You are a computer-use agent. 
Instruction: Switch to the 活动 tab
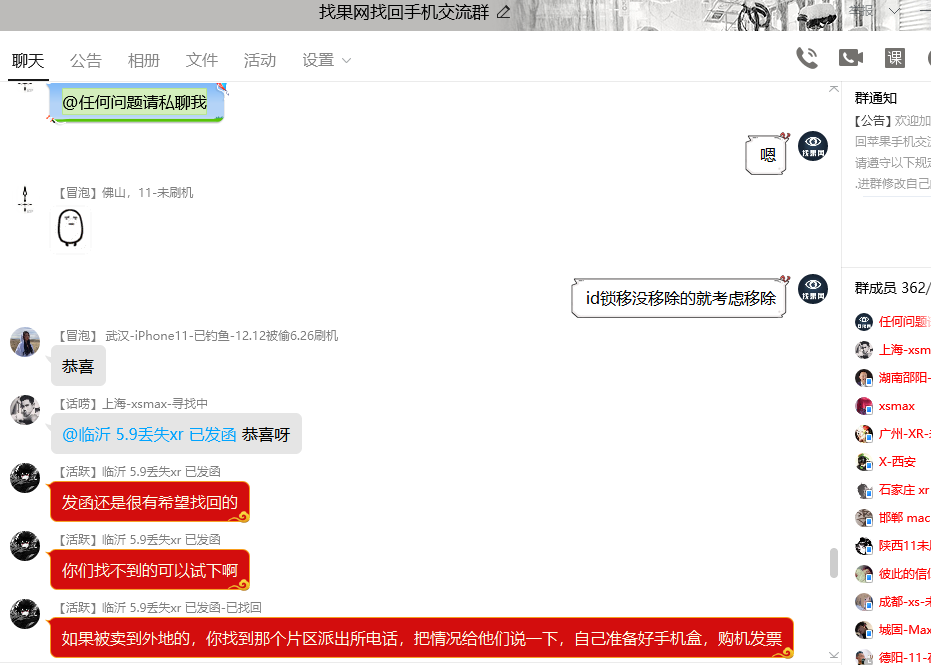259,61
